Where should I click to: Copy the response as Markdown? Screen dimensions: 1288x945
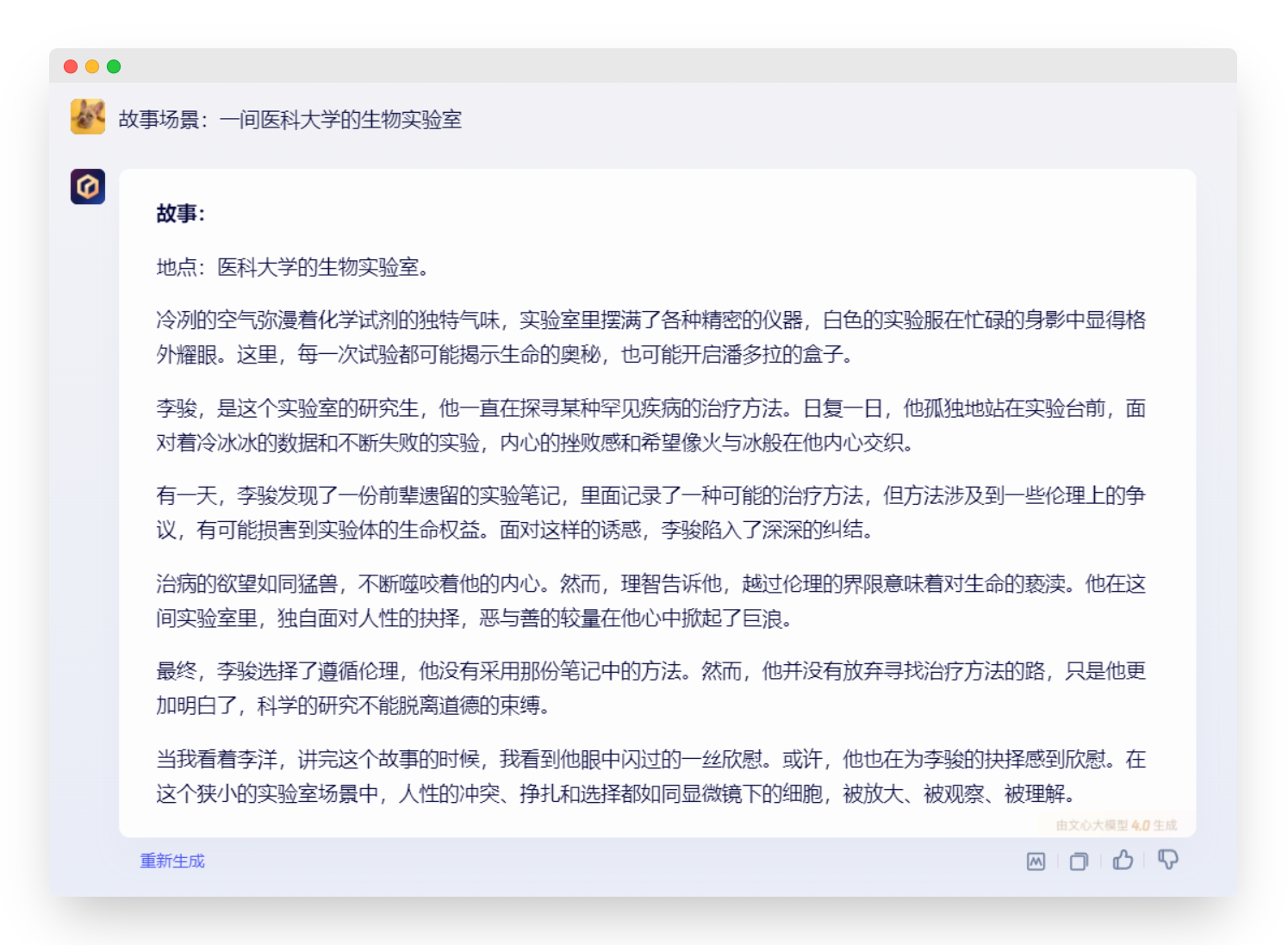[x=1036, y=861]
